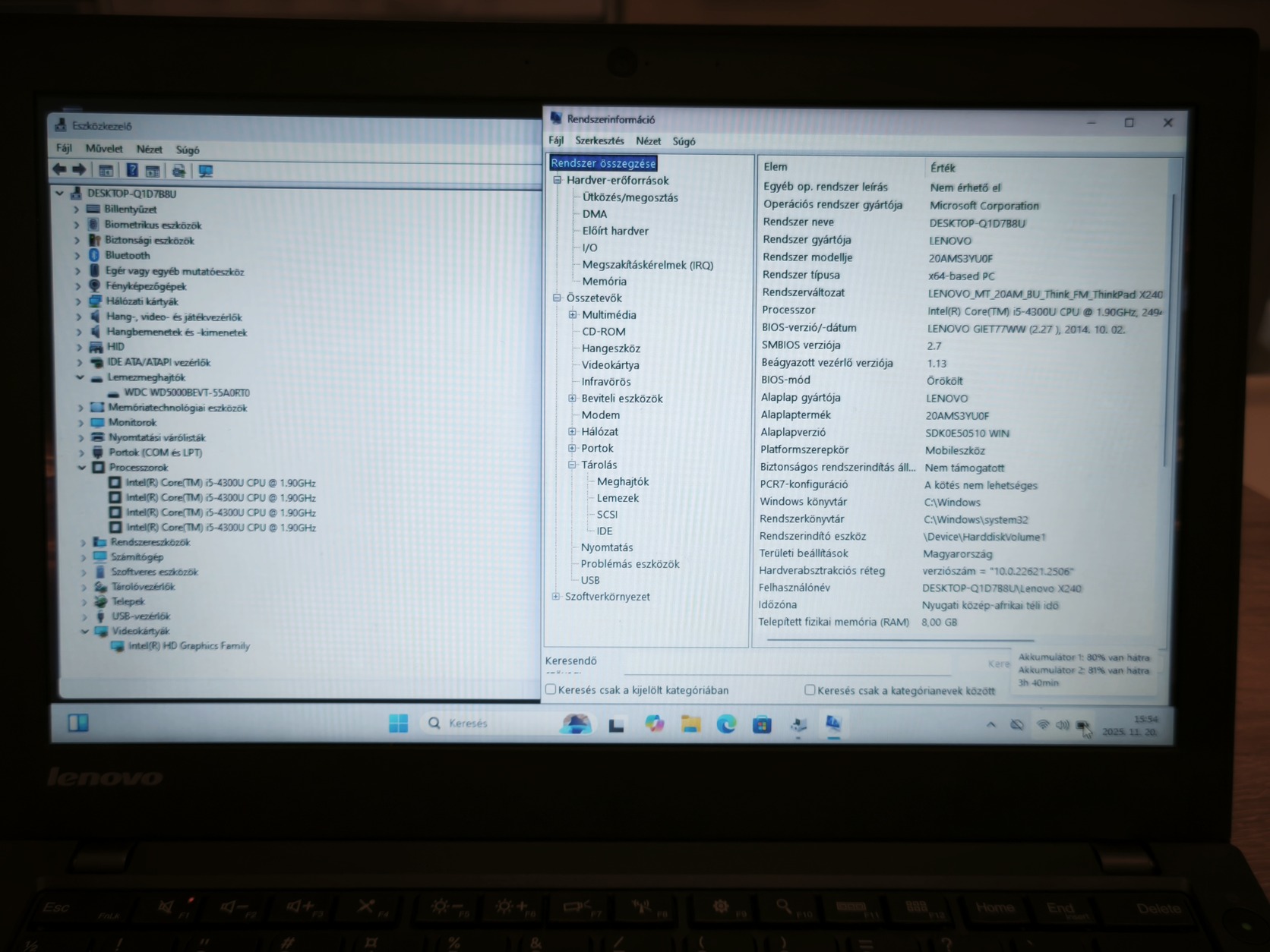Open the Fájl menu in Rendszerinformáció
Image resolution: width=1270 pixels, height=952 pixels.
(x=556, y=140)
